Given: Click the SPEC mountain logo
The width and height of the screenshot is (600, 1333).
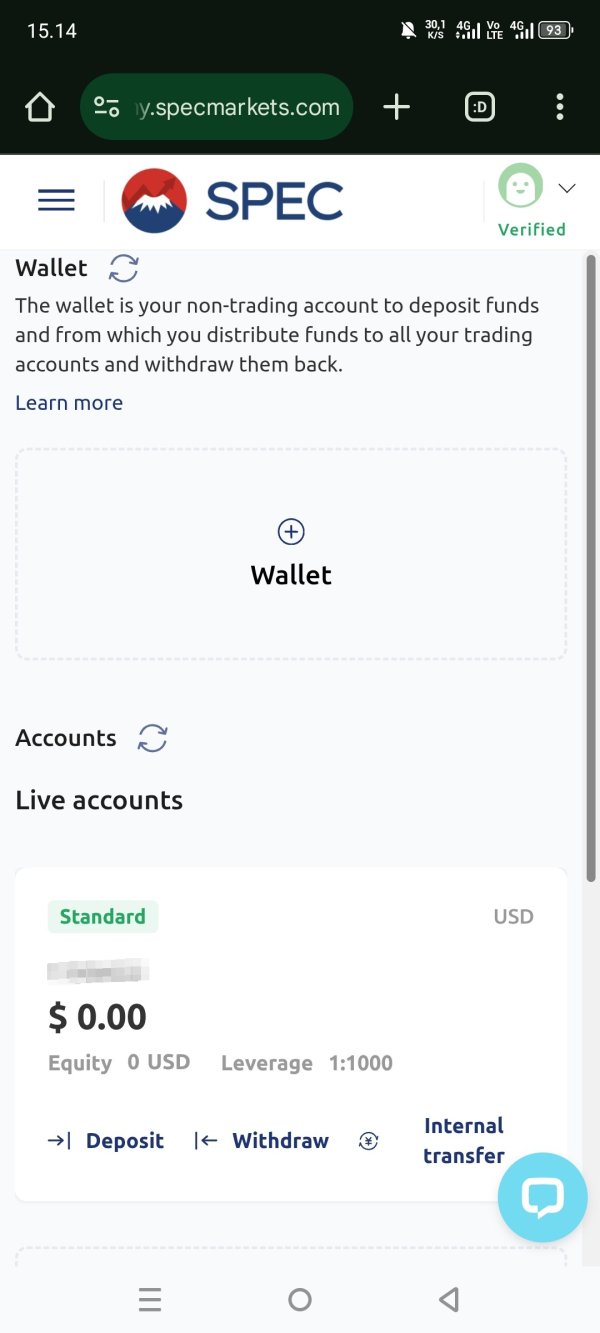Looking at the screenshot, I should tap(154, 201).
